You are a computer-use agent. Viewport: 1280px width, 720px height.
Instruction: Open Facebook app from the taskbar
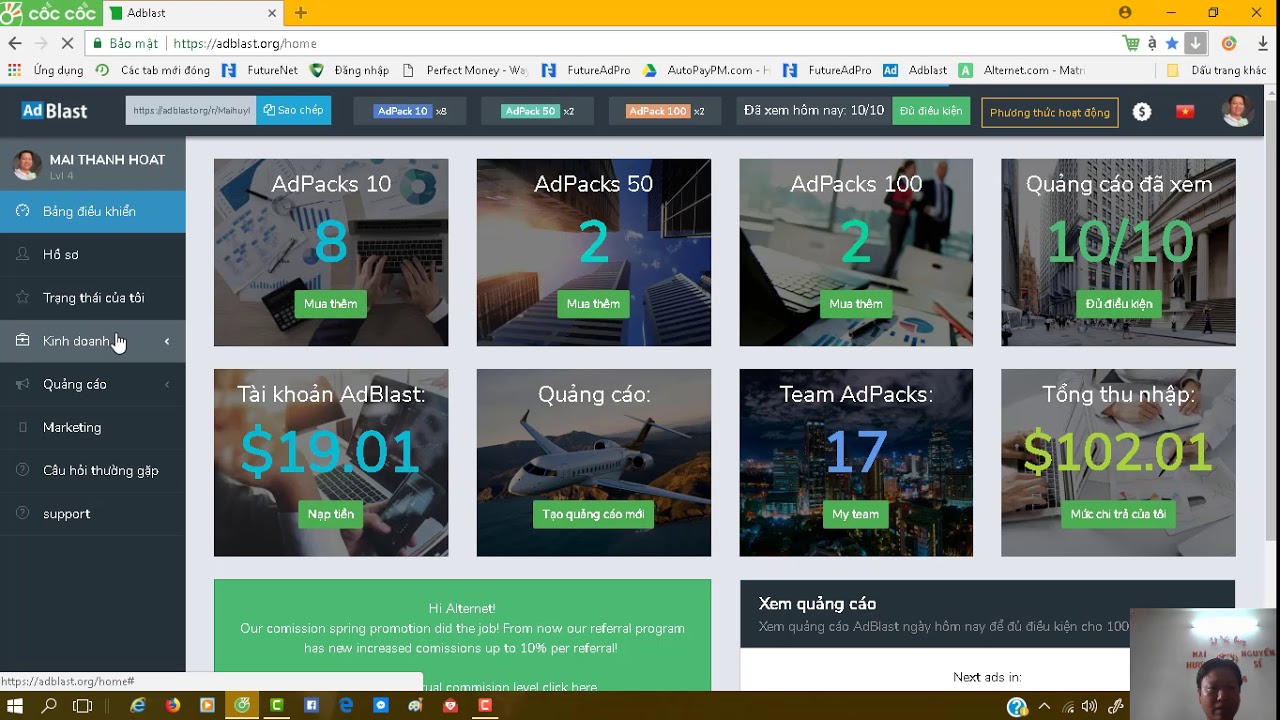click(x=311, y=705)
